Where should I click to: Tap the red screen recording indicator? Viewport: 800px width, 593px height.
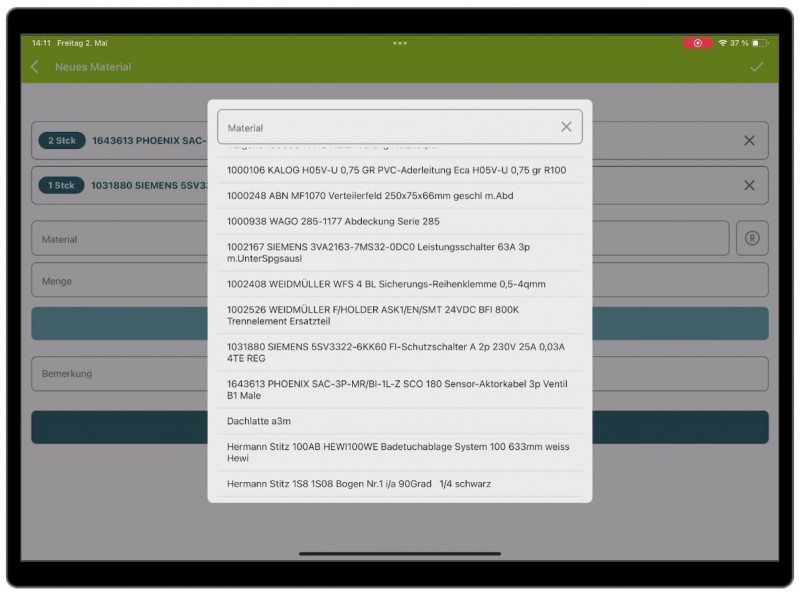point(697,43)
